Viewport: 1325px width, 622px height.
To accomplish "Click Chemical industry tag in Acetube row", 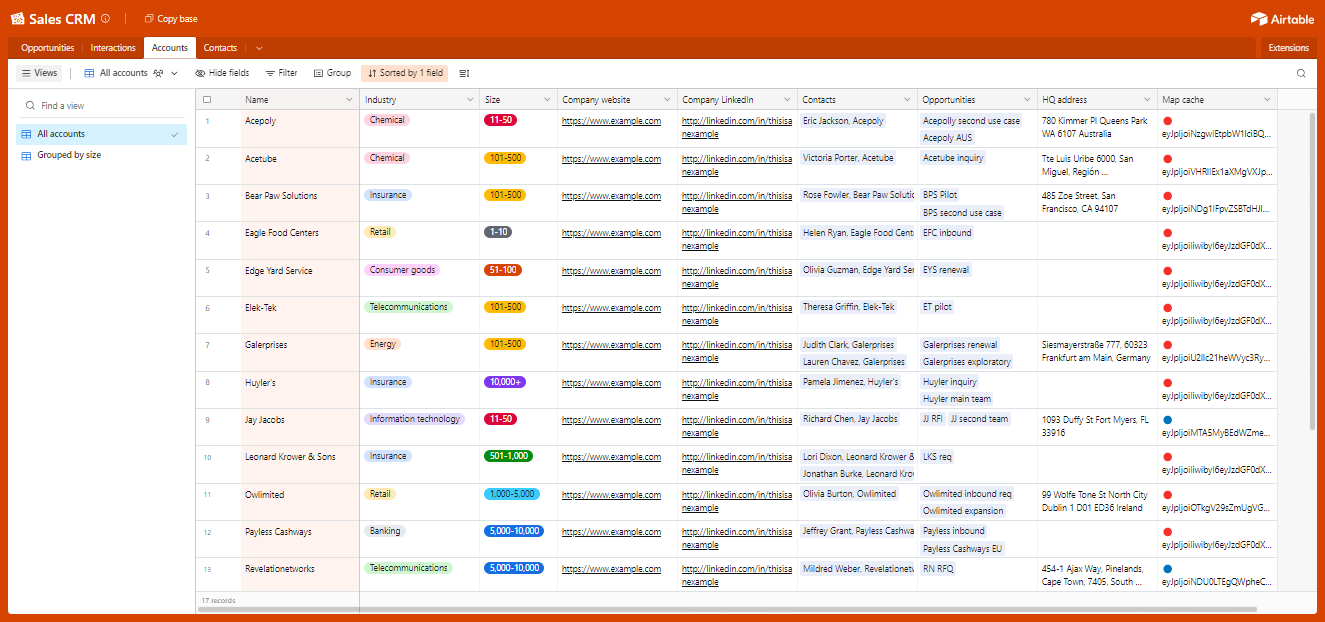I will [x=387, y=158].
